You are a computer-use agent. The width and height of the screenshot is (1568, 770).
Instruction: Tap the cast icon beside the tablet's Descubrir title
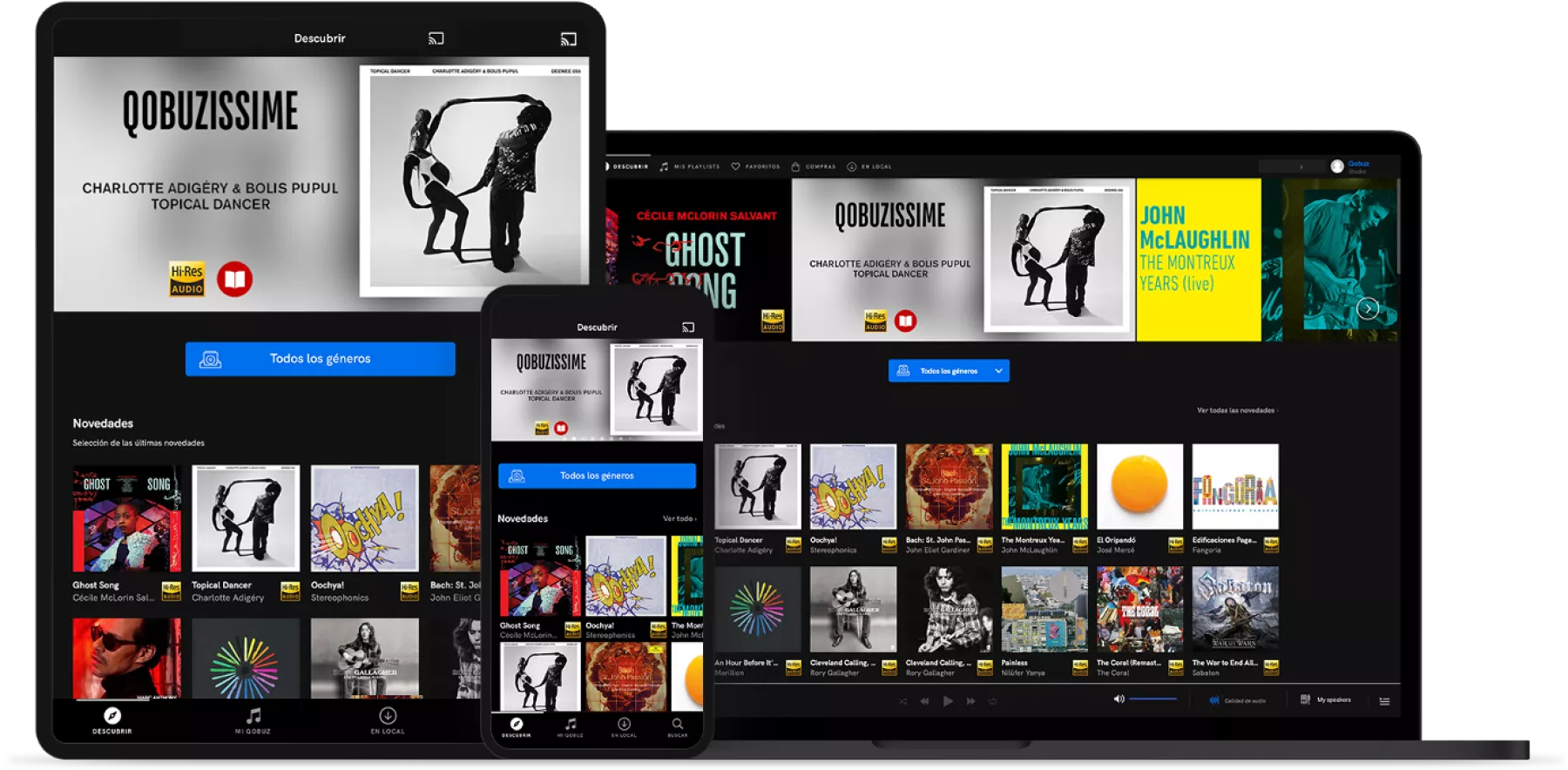[x=436, y=38]
